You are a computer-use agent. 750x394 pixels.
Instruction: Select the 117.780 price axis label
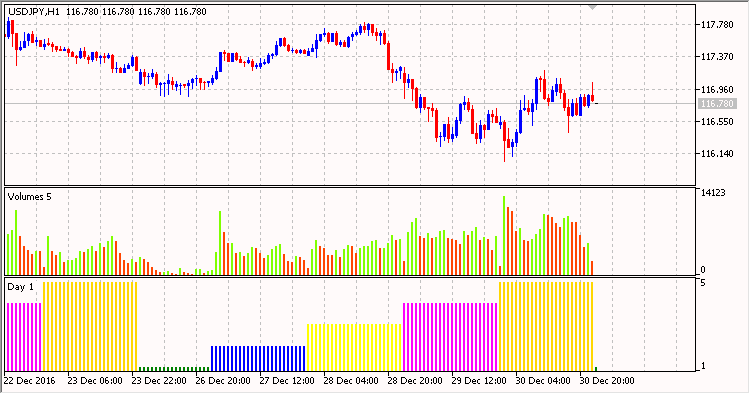[717, 25]
